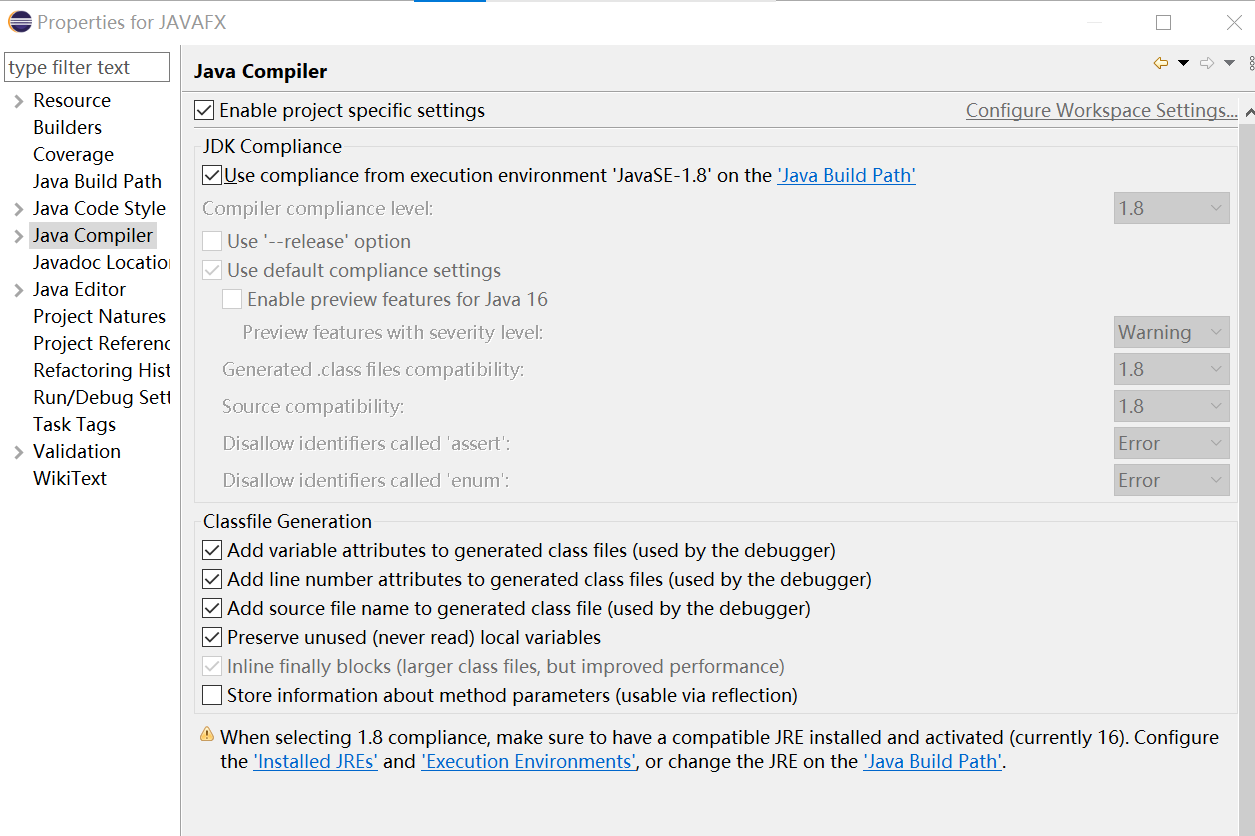Expand the Validation tree node
Viewport: 1255px width, 836px height.
point(19,452)
